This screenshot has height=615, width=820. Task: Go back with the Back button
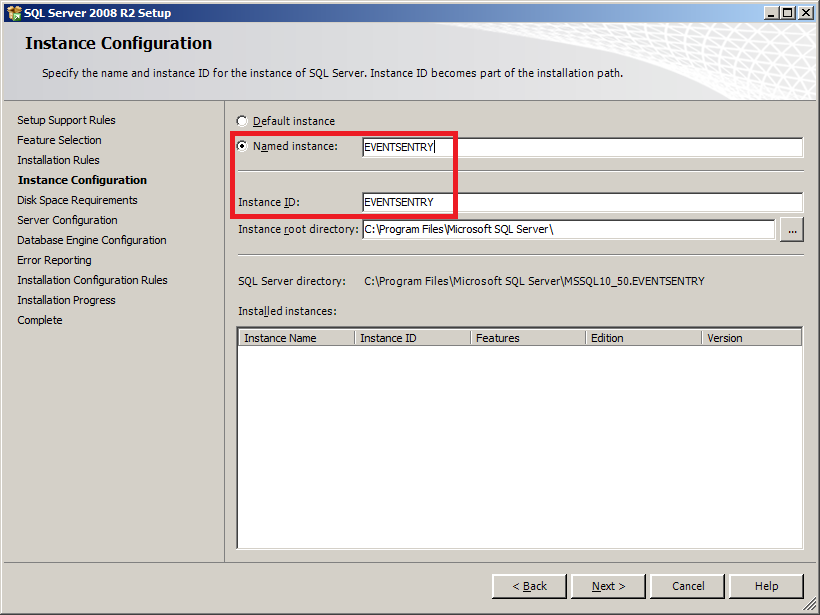pyautogui.click(x=529, y=586)
